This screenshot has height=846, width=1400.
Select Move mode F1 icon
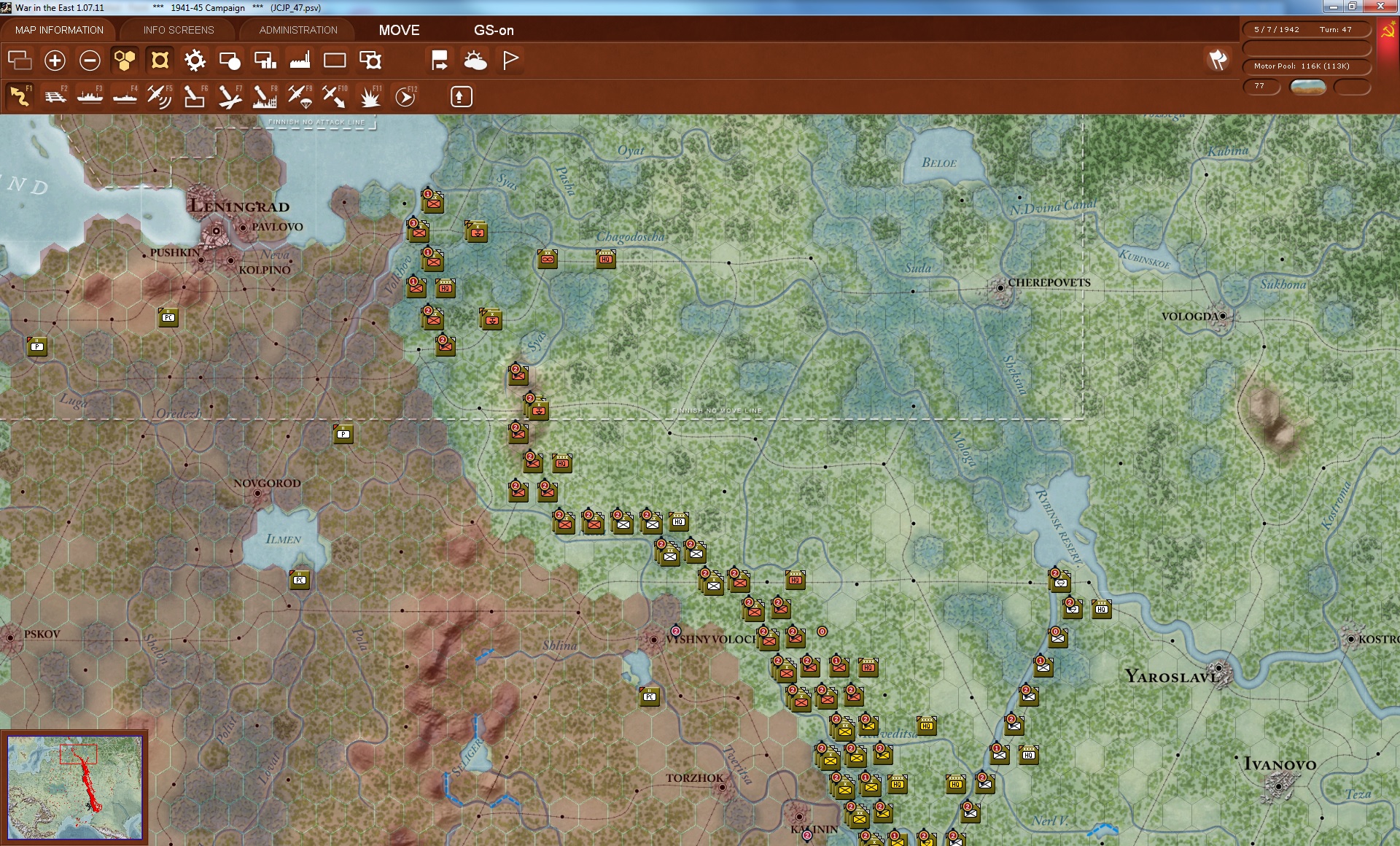tap(20, 96)
